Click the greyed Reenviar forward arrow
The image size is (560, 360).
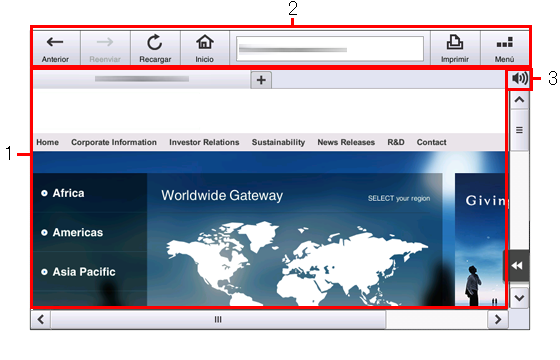[x=105, y=48]
